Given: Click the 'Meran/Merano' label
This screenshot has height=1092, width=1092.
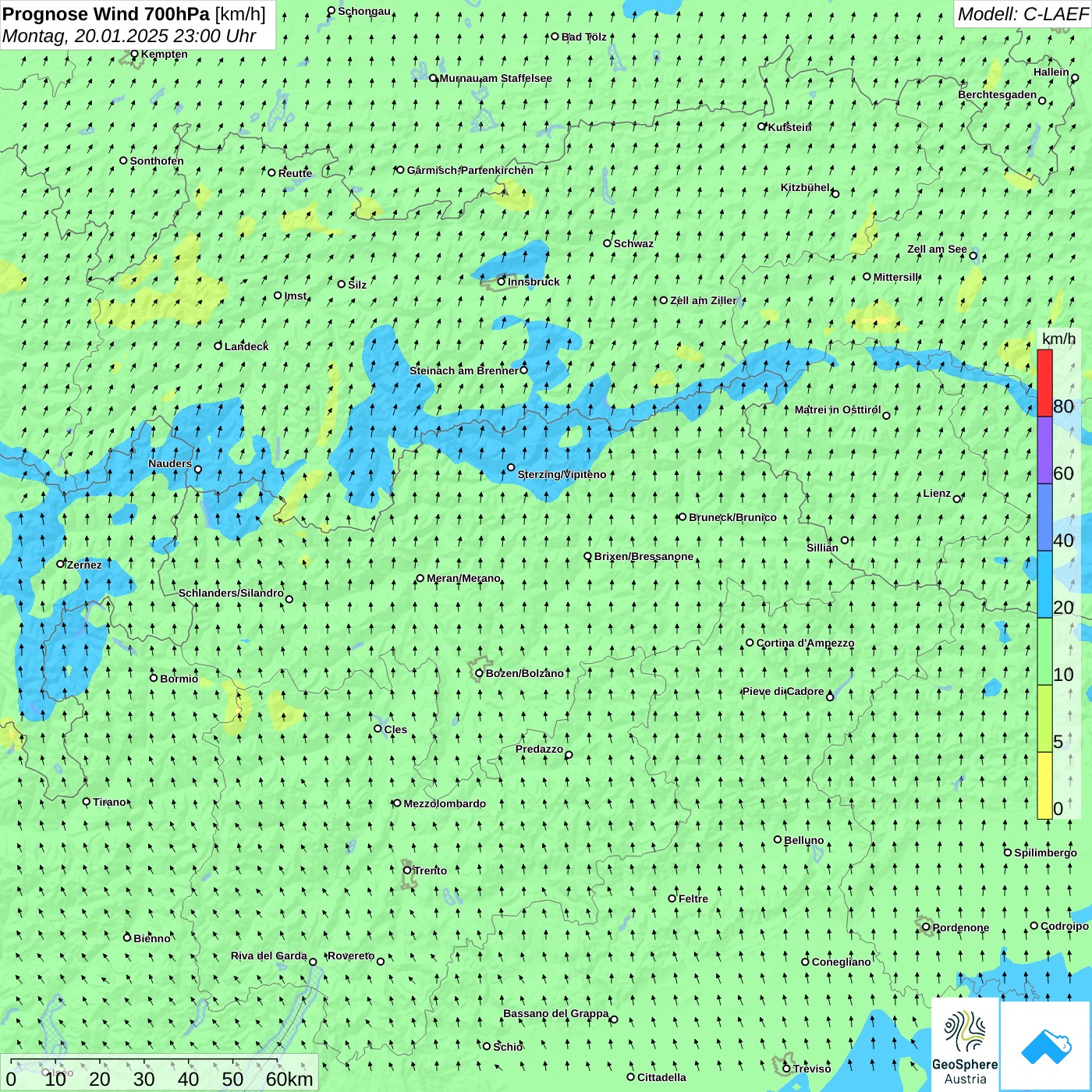Looking at the screenshot, I should 463,578.
